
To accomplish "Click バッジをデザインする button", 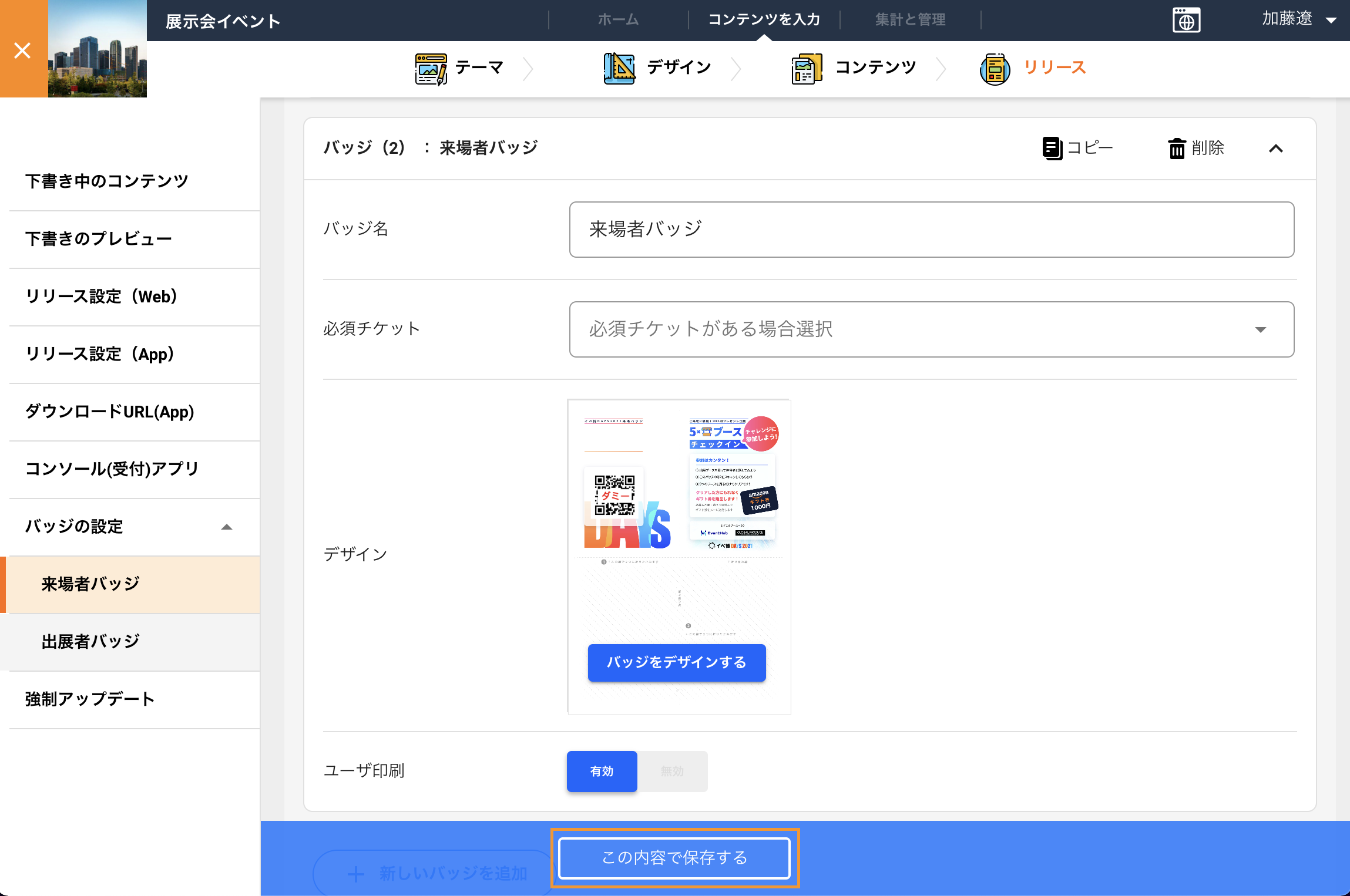I will 677,662.
